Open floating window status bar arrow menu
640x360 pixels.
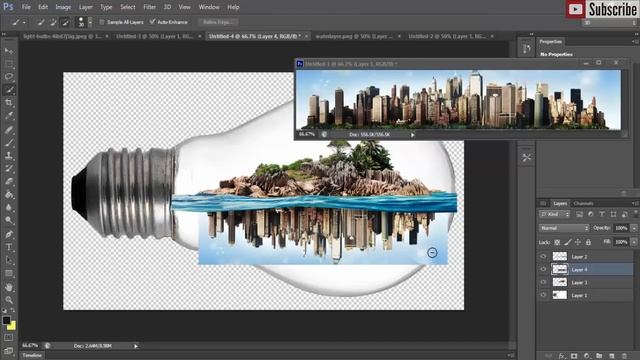point(413,135)
